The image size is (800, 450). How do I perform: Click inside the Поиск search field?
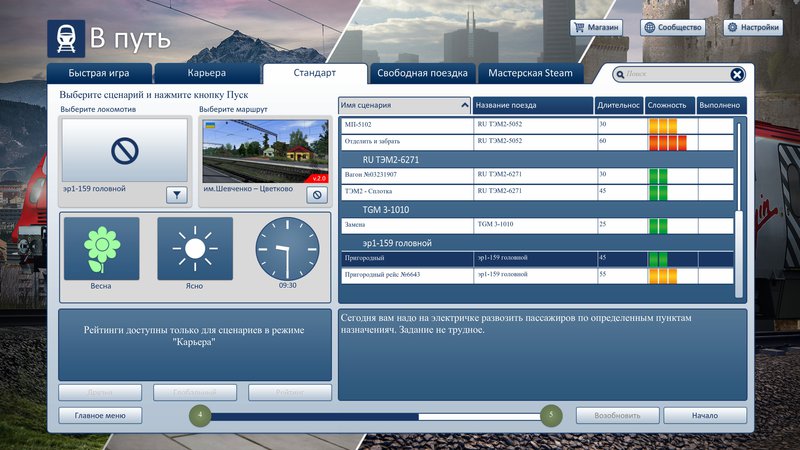(x=672, y=74)
